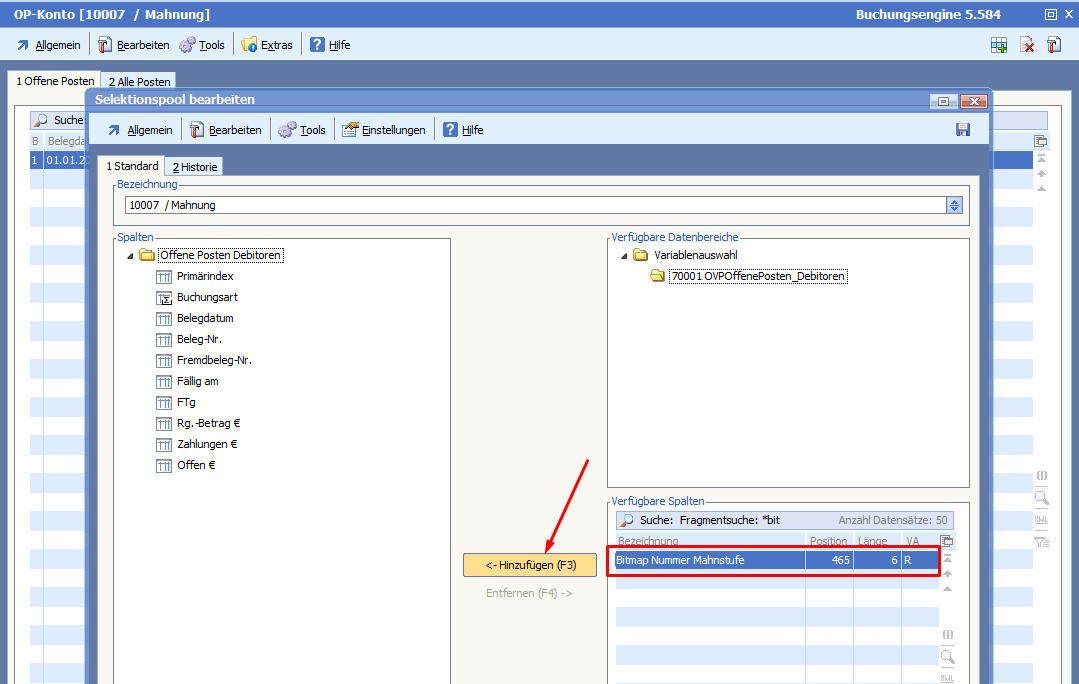The image size is (1079, 684).
Task: Click the Buchungsart column icon
Action: (x=165, y=298)
